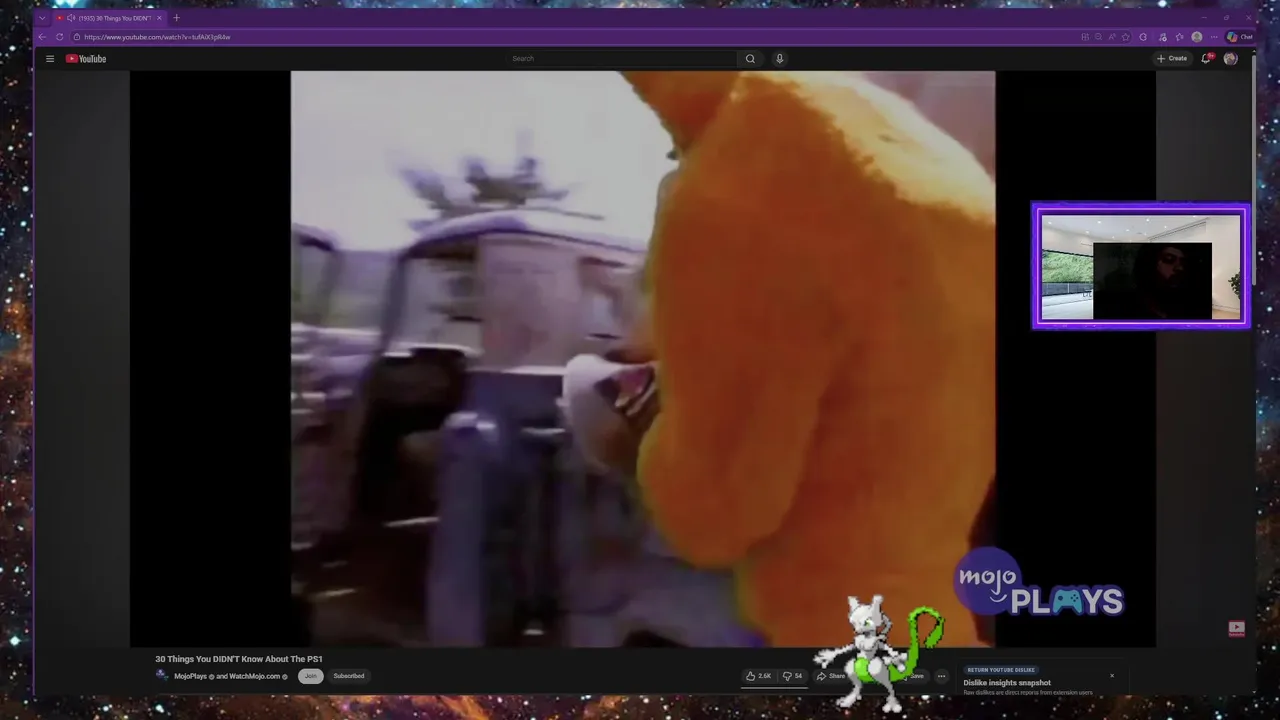Click the Subscribed button
This screenshot has width=1280, height=720.
pyautogui.click(x=349, y=676)
